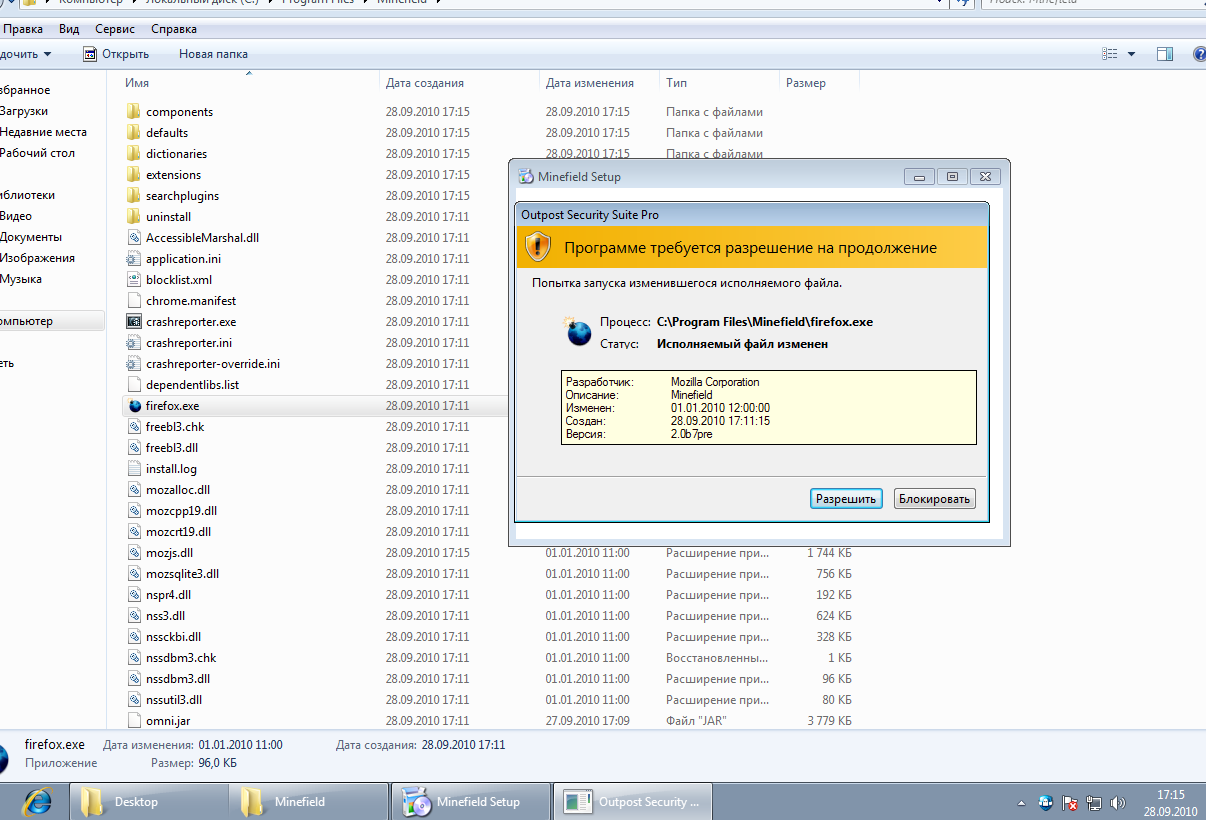This screenshot has height=820, width=1206.
Task: Select the dependentlibs.list file name
Action: [192, 385]
